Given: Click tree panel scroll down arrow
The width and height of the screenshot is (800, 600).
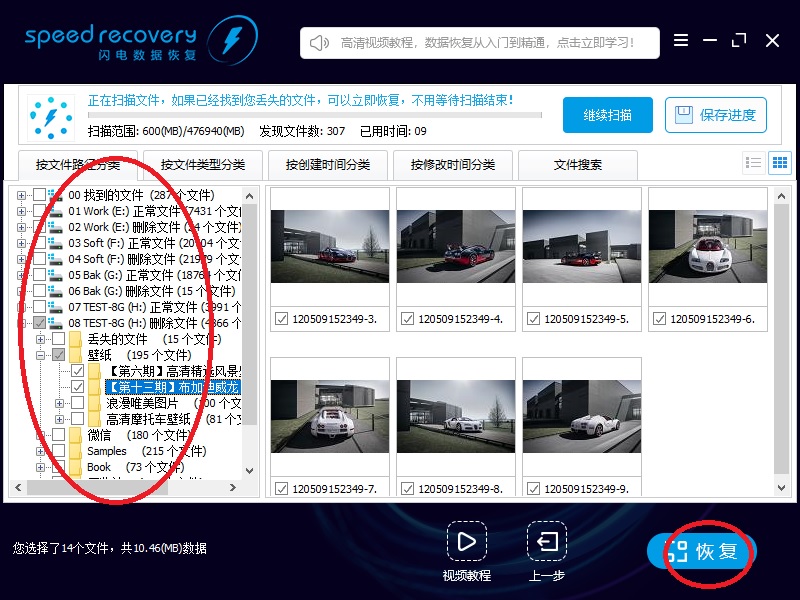Looking at the screenshot, I should point(249,470).
